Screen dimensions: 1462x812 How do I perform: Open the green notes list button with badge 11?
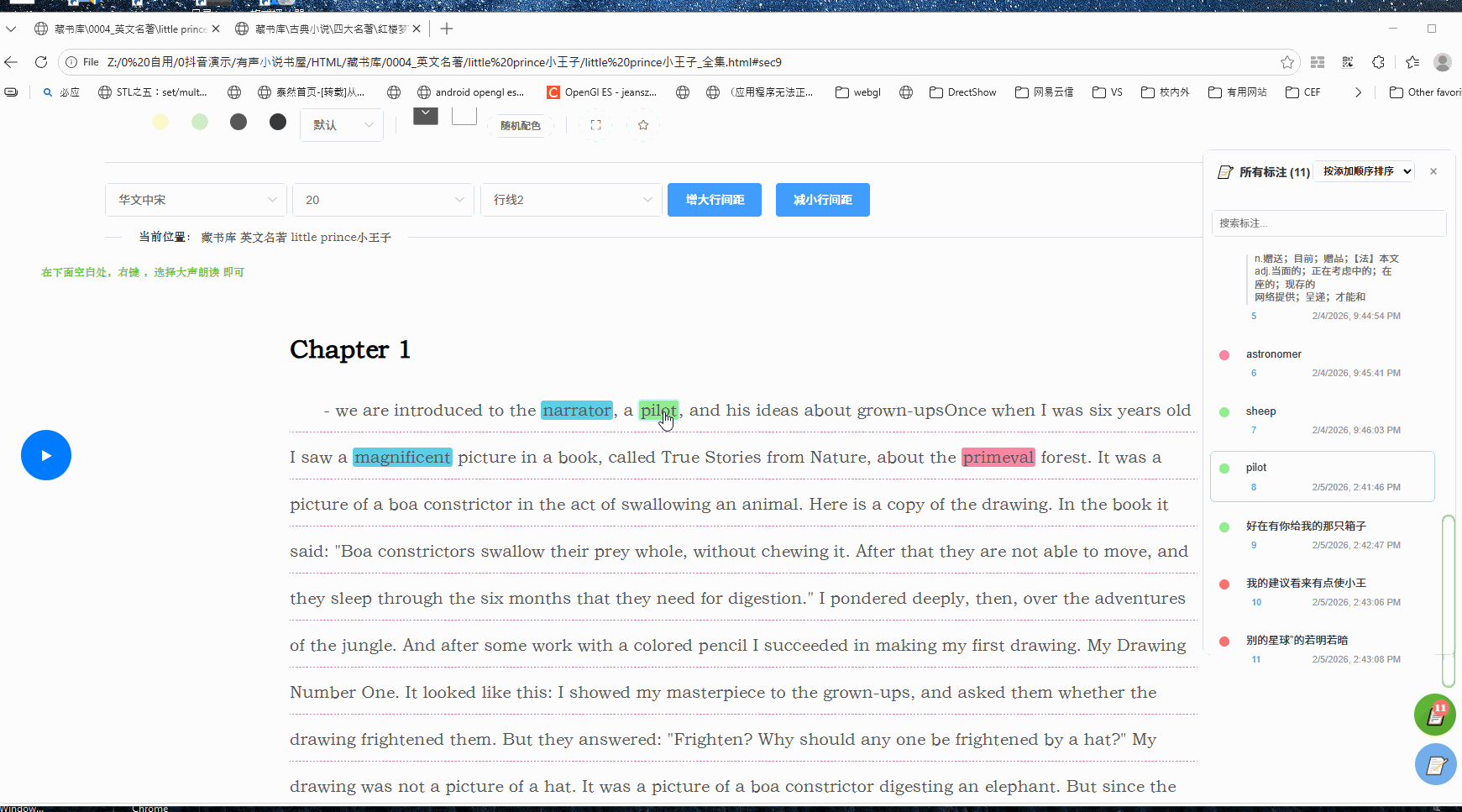[x=1435, y=715]
